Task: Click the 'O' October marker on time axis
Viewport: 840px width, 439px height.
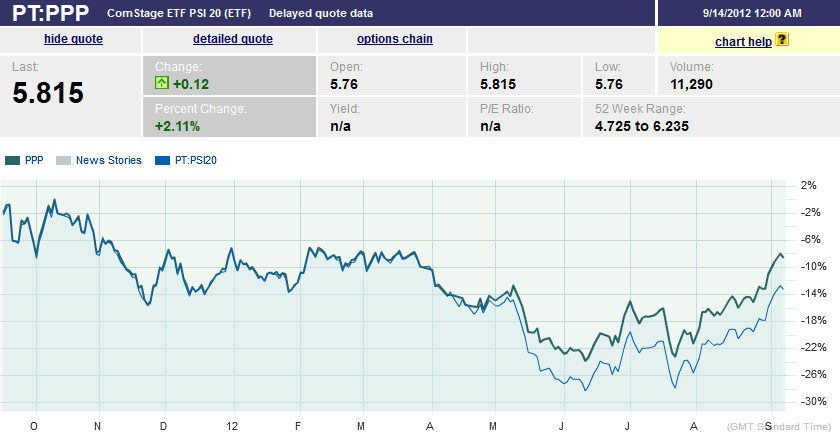Action: [x=34, y=425]
